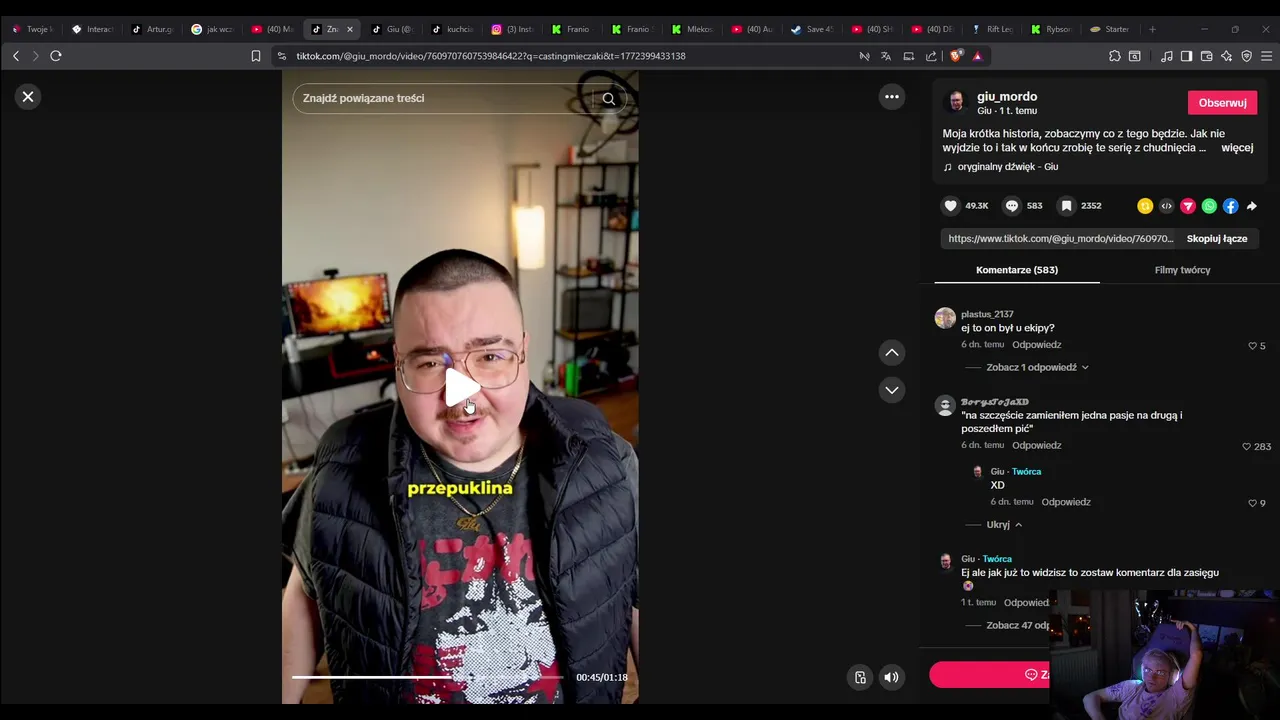1280x720 pixels.
Task: Reply to the 'na szczęście zamieniłem' comment
Action: point(1036,446)
